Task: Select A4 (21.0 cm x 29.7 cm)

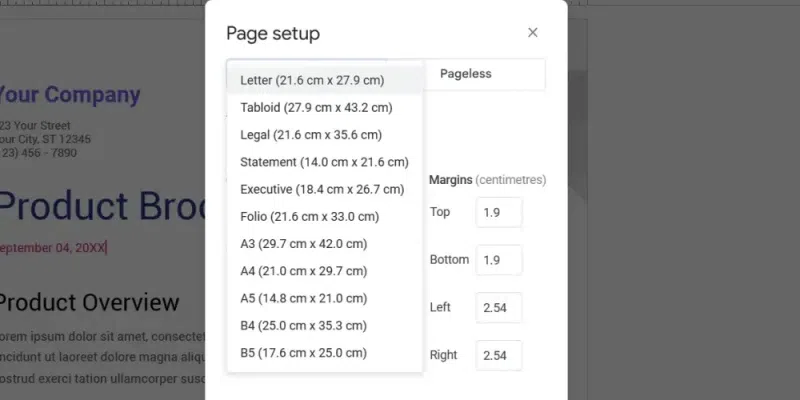Action: pos(325,271)
